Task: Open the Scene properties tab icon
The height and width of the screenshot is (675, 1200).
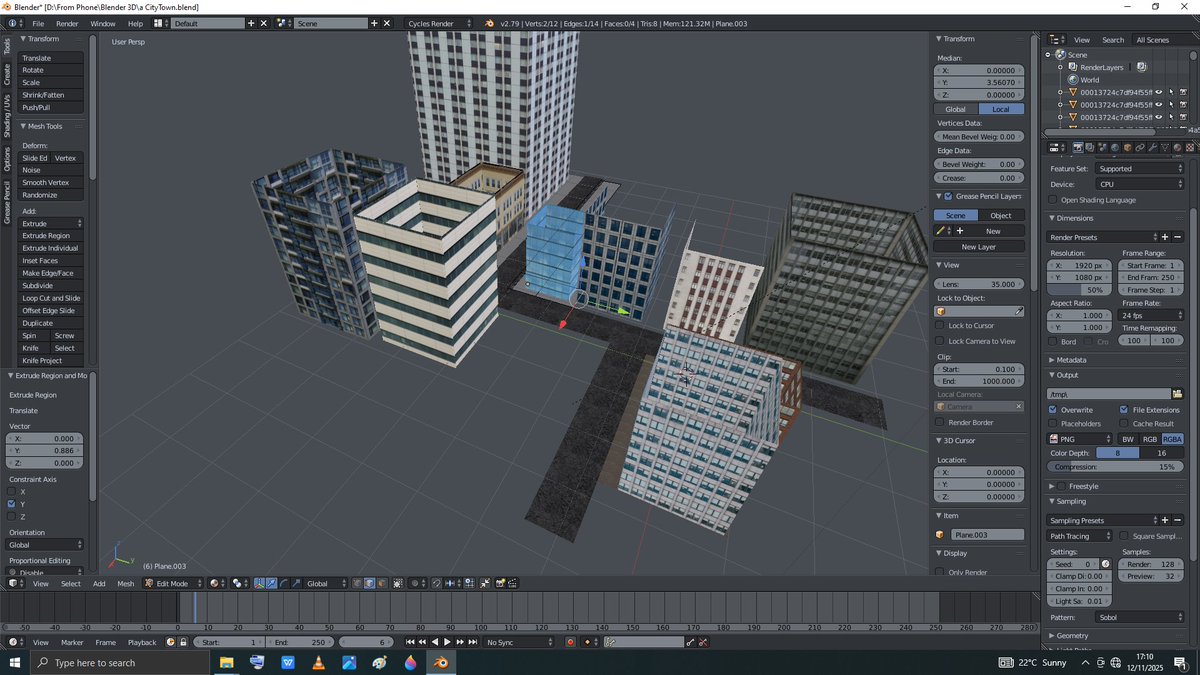Action: click(1102, 148)
